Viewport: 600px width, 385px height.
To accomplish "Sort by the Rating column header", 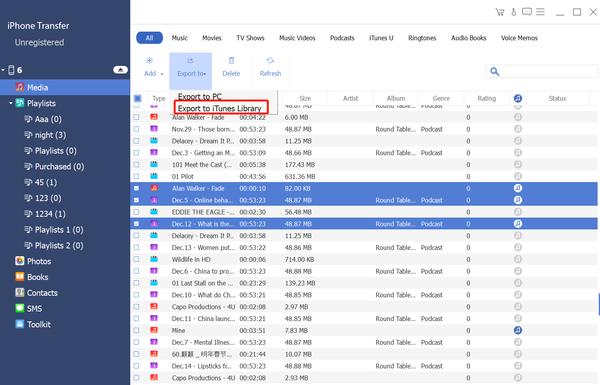I will click(x=486, y=98).
